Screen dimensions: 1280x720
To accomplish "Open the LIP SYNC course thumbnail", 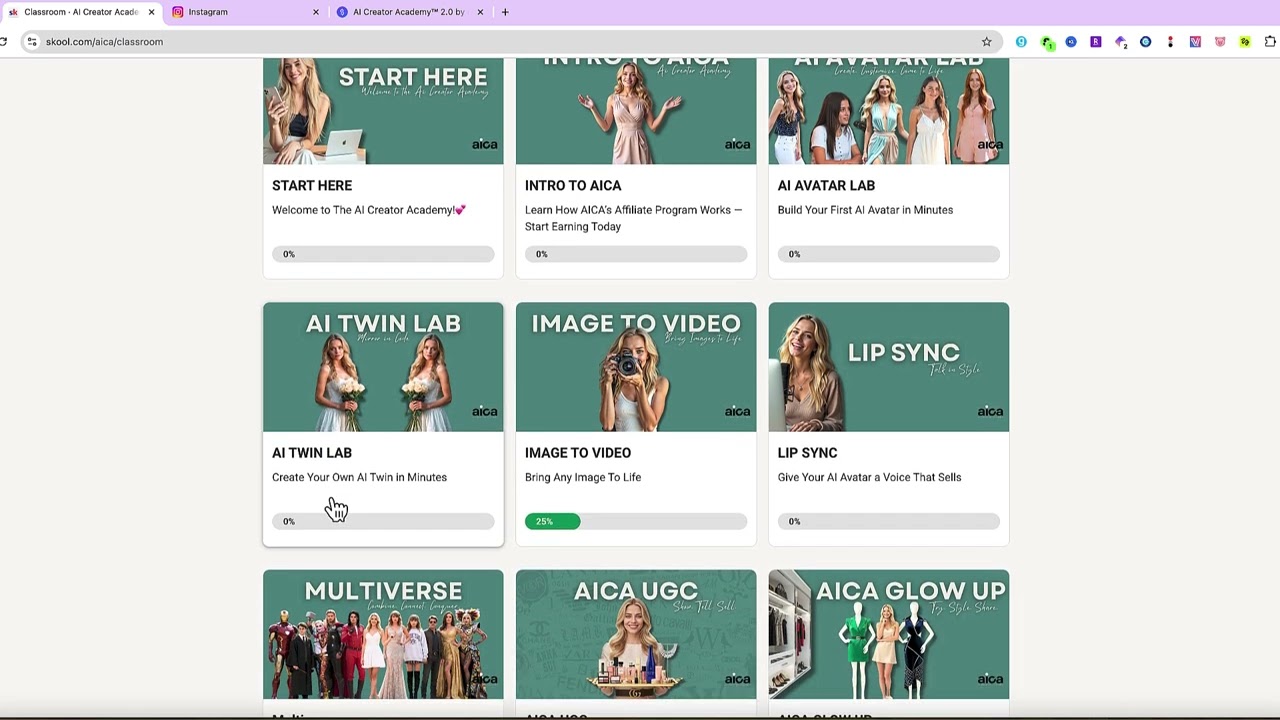I will tap(889, 367).
